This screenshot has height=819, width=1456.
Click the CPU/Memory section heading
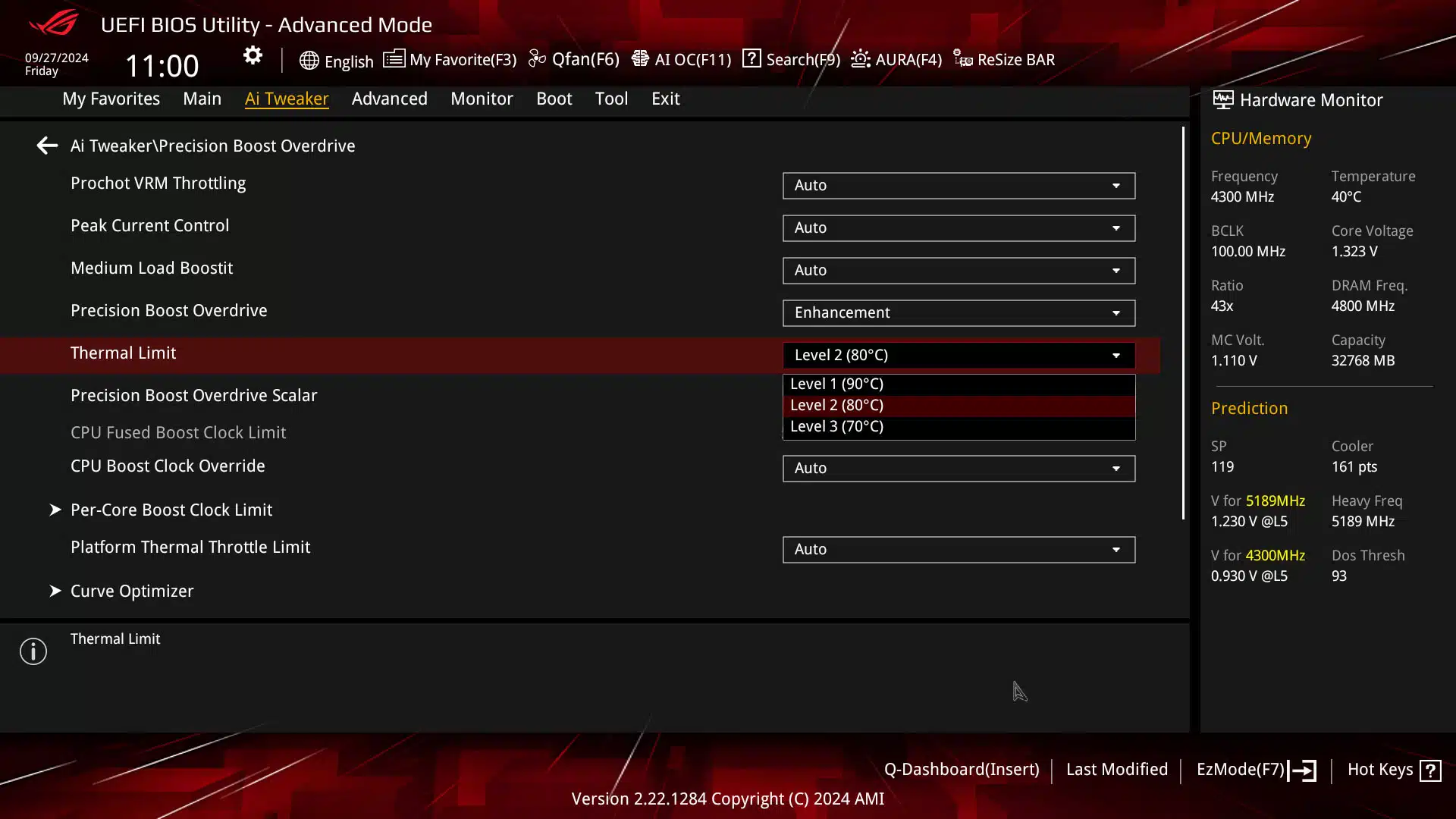tap(1261, 139)
